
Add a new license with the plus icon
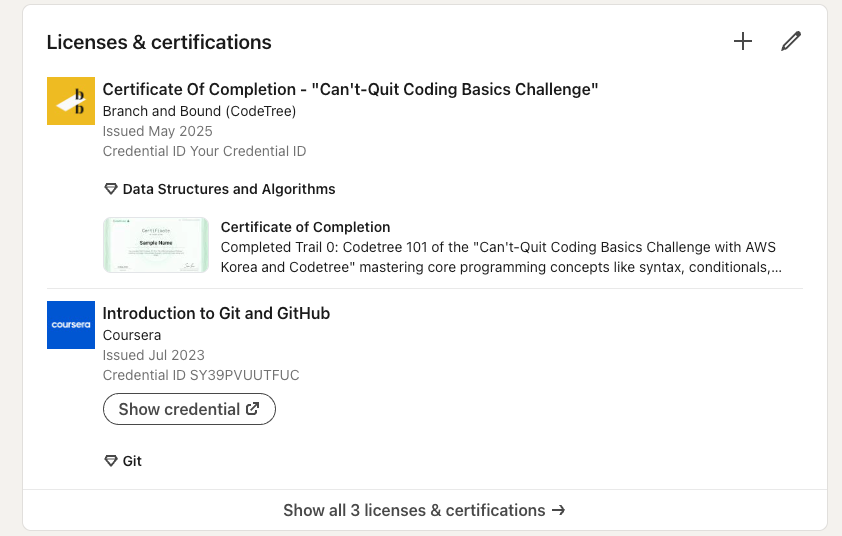point(743,41)
